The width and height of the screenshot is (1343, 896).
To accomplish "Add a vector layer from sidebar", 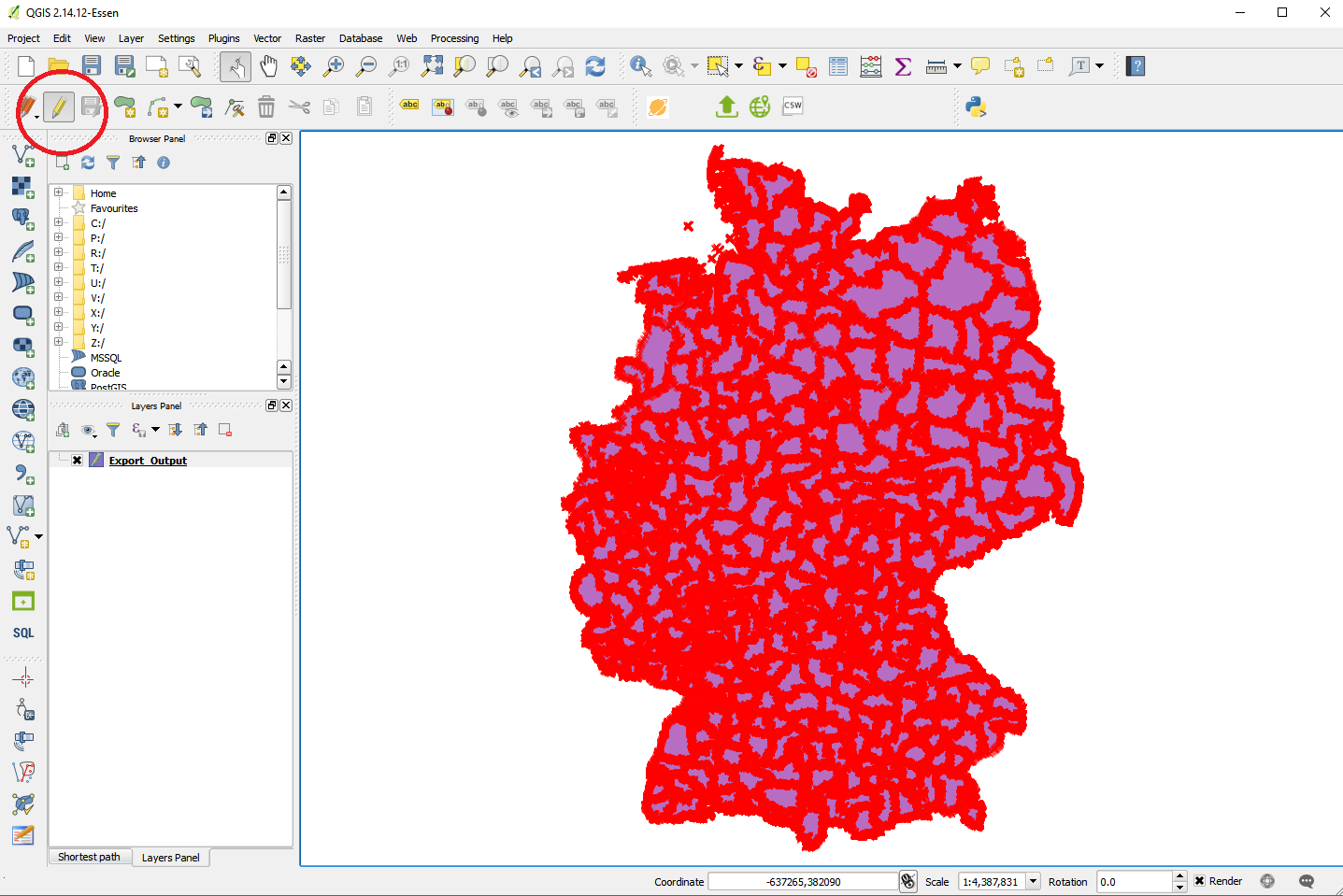I will click(x=23, y=154).
